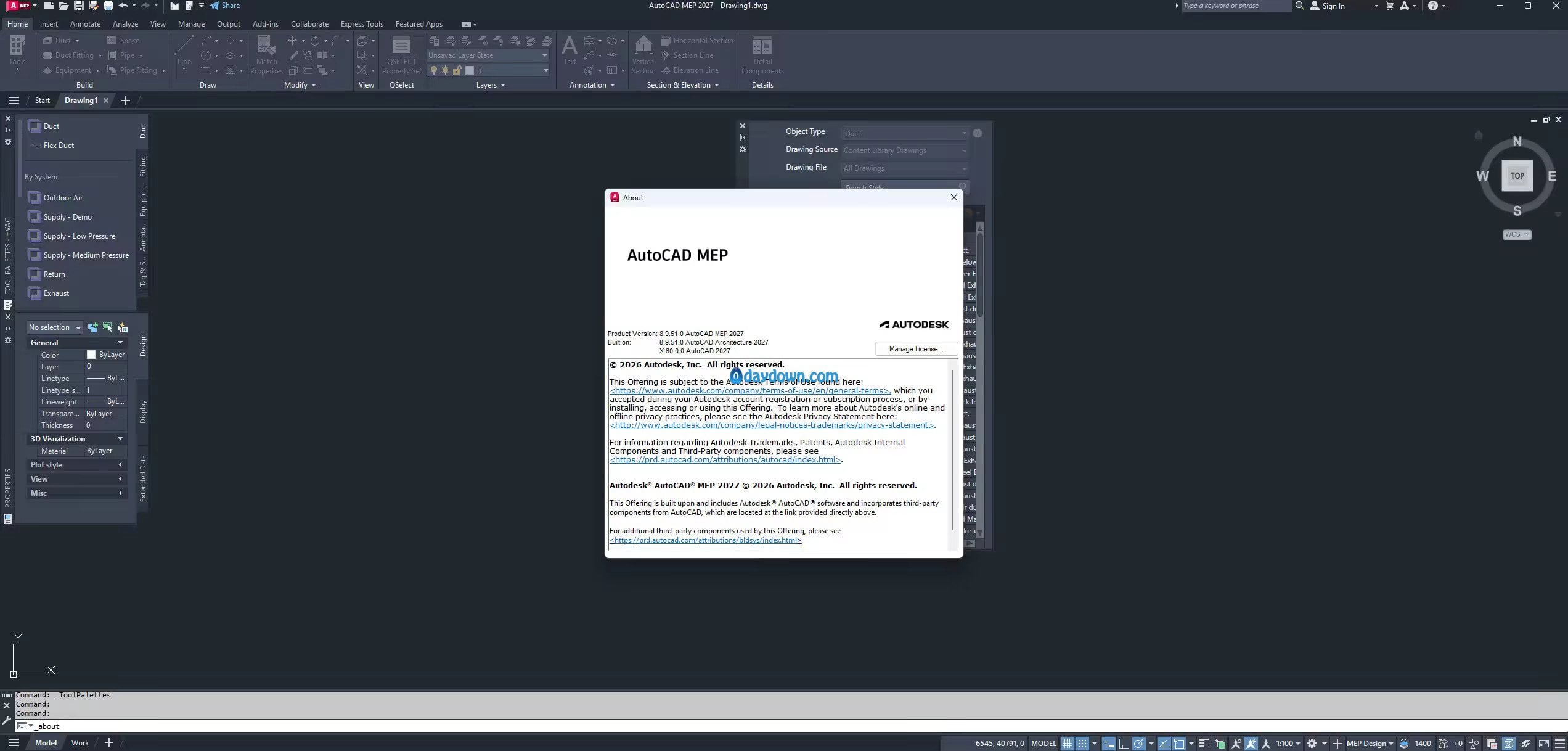This screenshot has height=751, width=1568.
Task: Open the Work layout tab
Action: coord(80,743)
